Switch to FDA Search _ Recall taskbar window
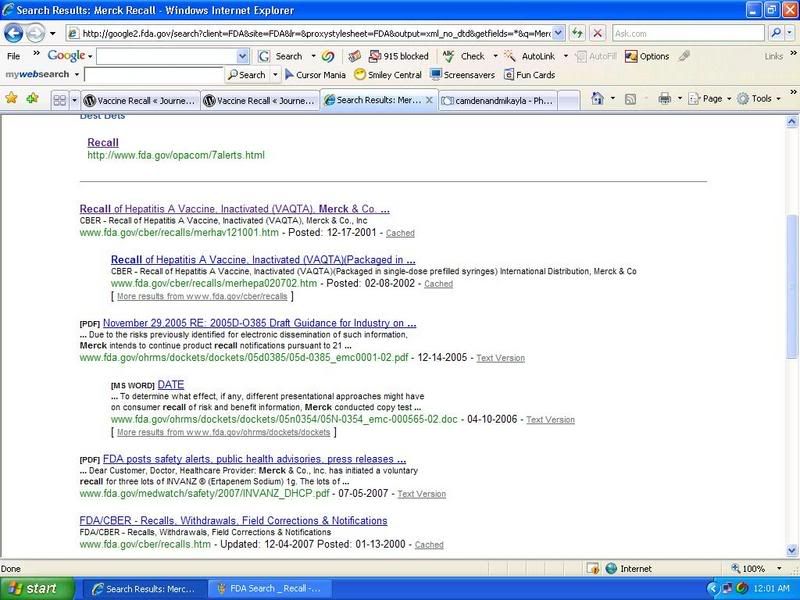800x600 pixels. click(x=269, y=589)
